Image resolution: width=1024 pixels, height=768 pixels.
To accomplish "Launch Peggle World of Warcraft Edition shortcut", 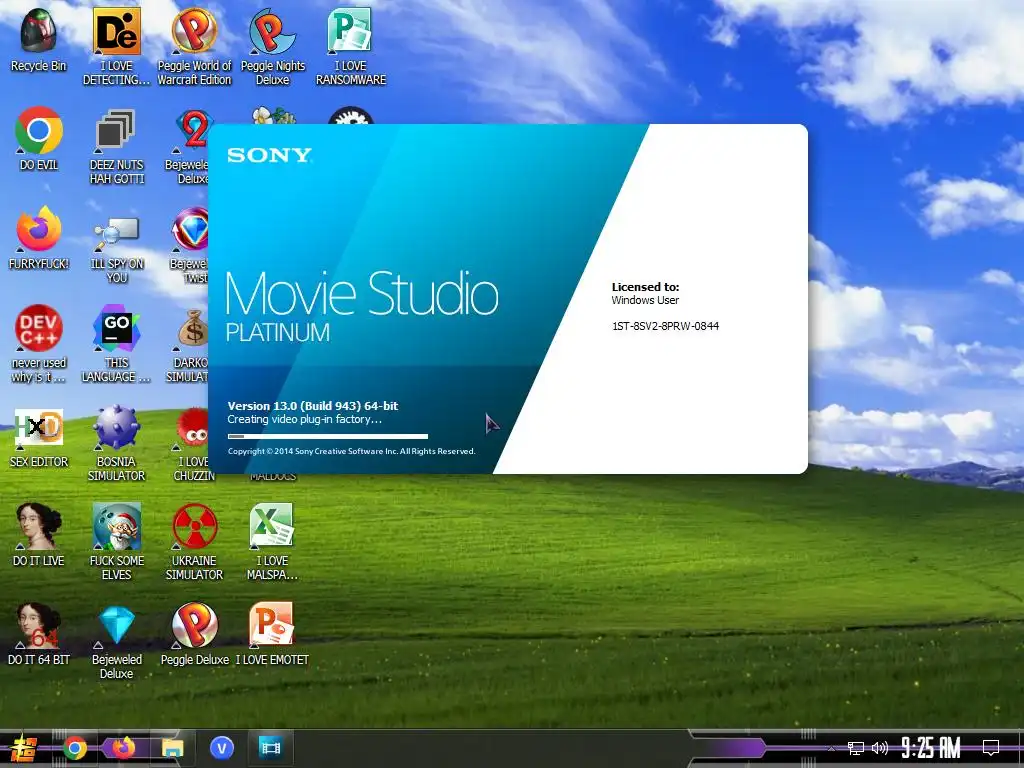I will click(x=195, y=46).
